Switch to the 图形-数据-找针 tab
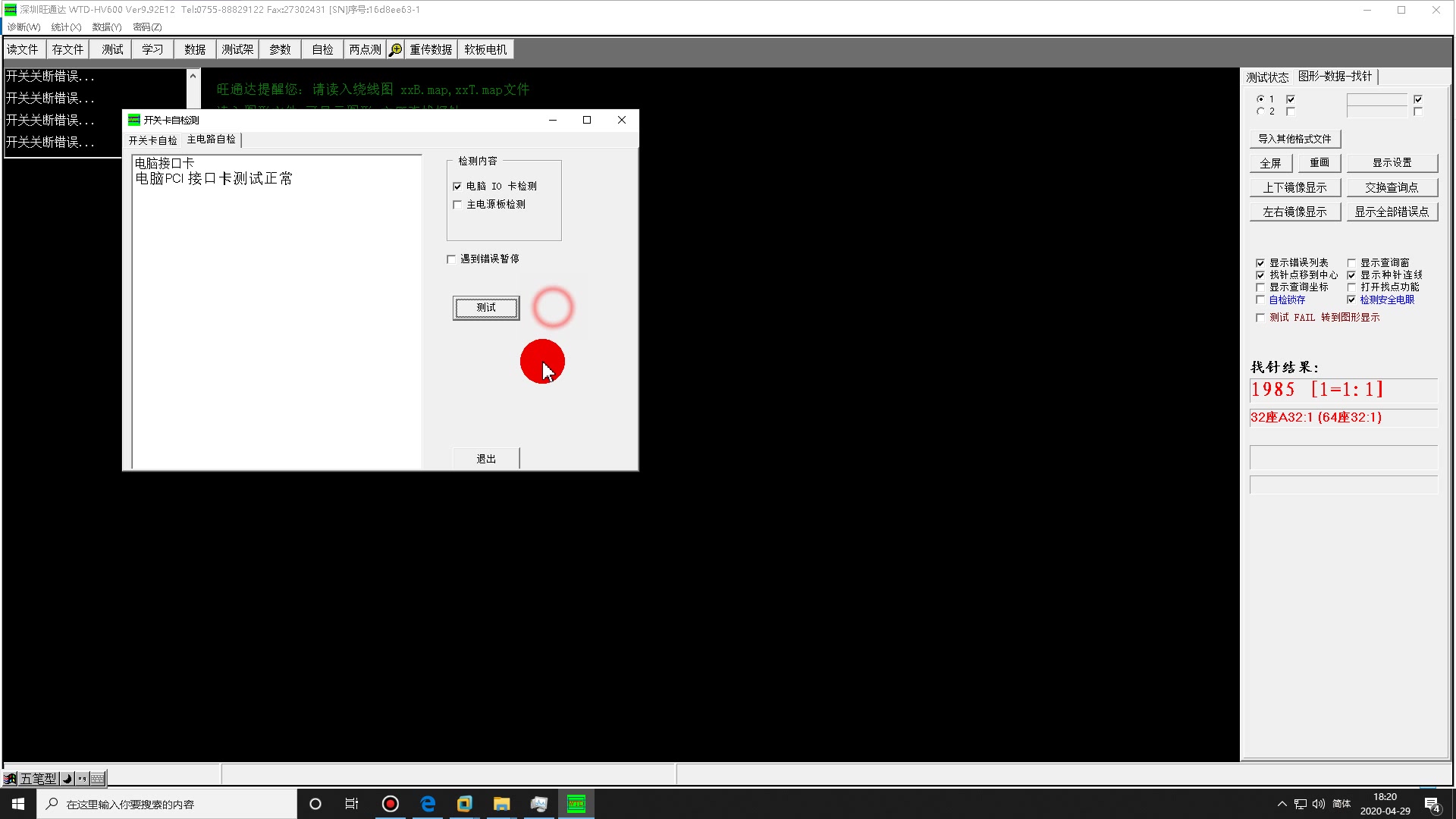Screen dimensions: 1456x819 click(x=1335, y=76)
